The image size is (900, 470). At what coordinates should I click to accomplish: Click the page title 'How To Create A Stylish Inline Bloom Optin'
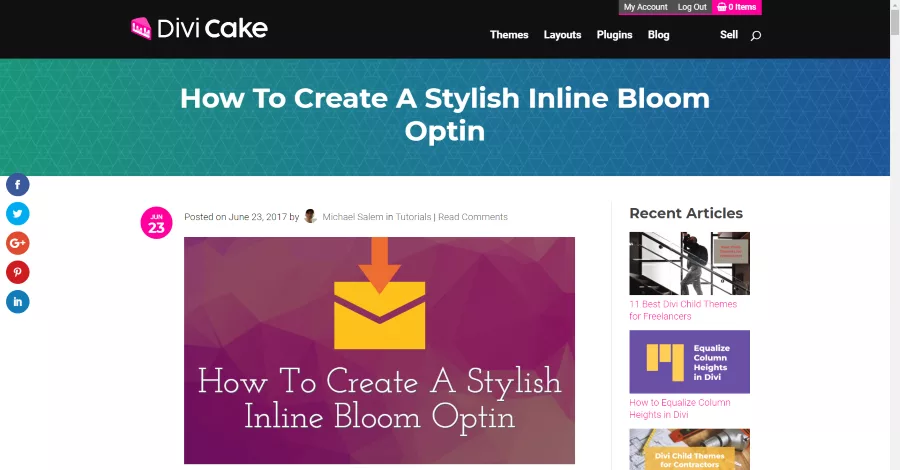pos(445,115)
